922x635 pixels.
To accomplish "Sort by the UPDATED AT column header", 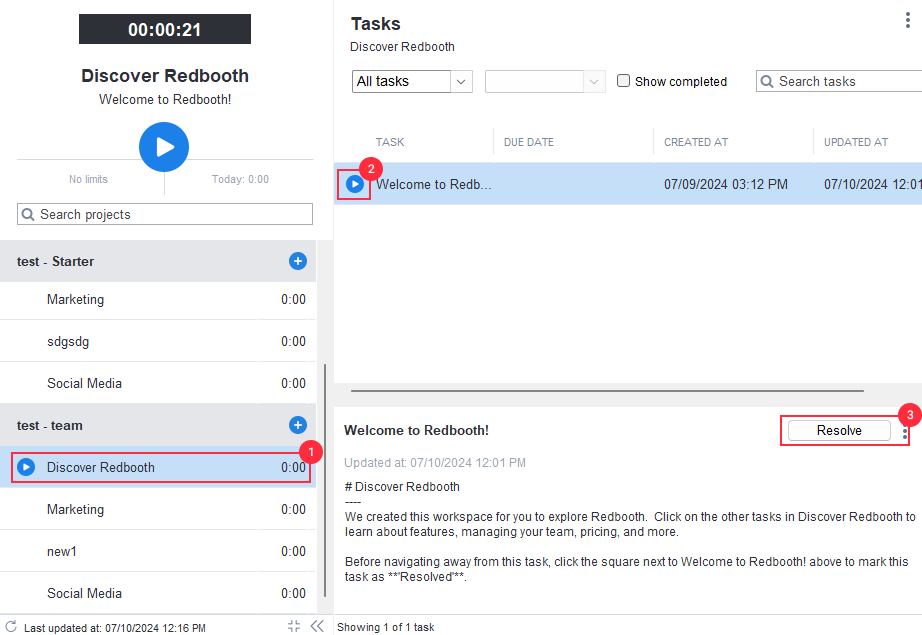I will click(856, 142).
